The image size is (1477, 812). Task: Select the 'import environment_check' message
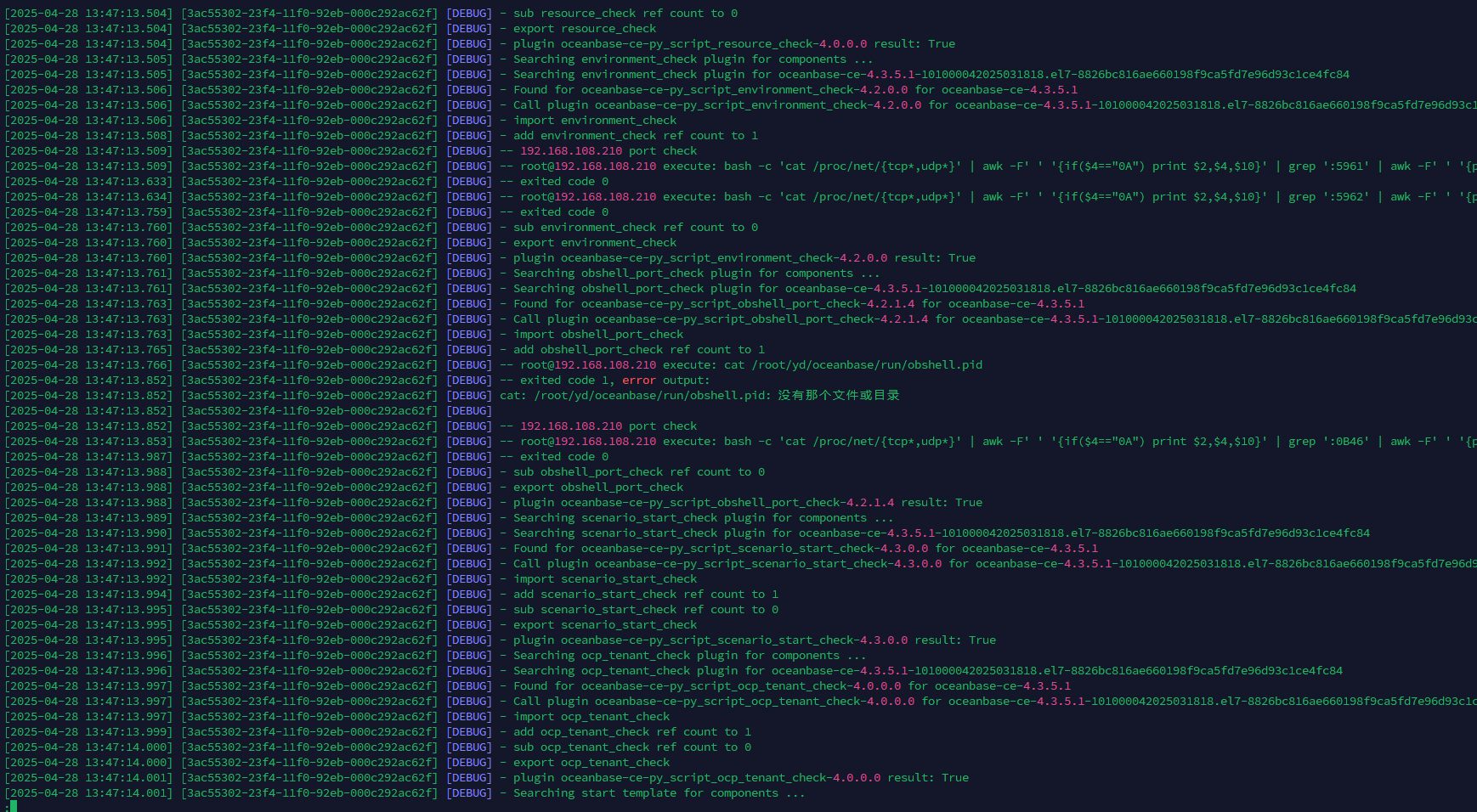[x=595, y=121]
